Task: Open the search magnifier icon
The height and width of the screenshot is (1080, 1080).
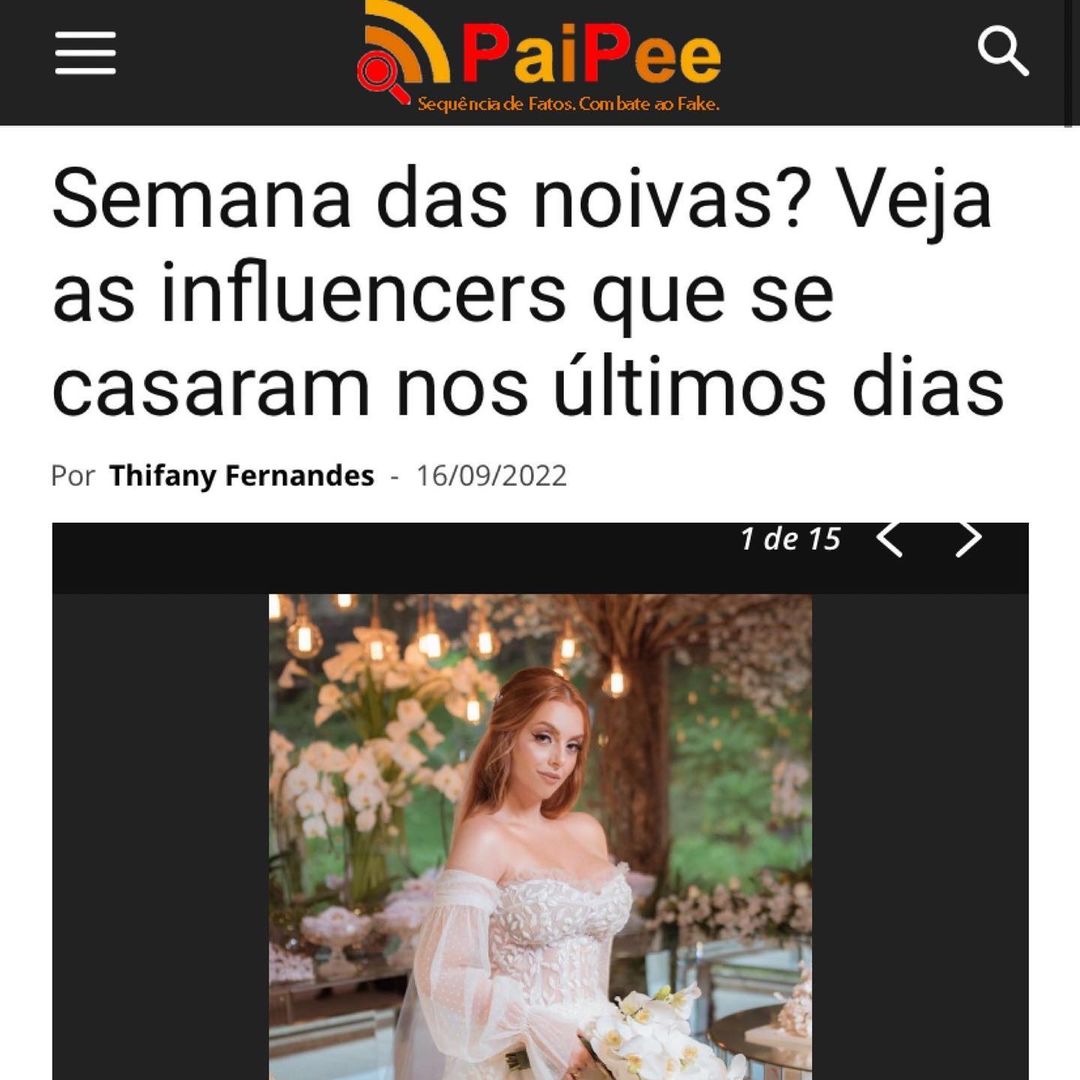Action: click(1003, 51)
